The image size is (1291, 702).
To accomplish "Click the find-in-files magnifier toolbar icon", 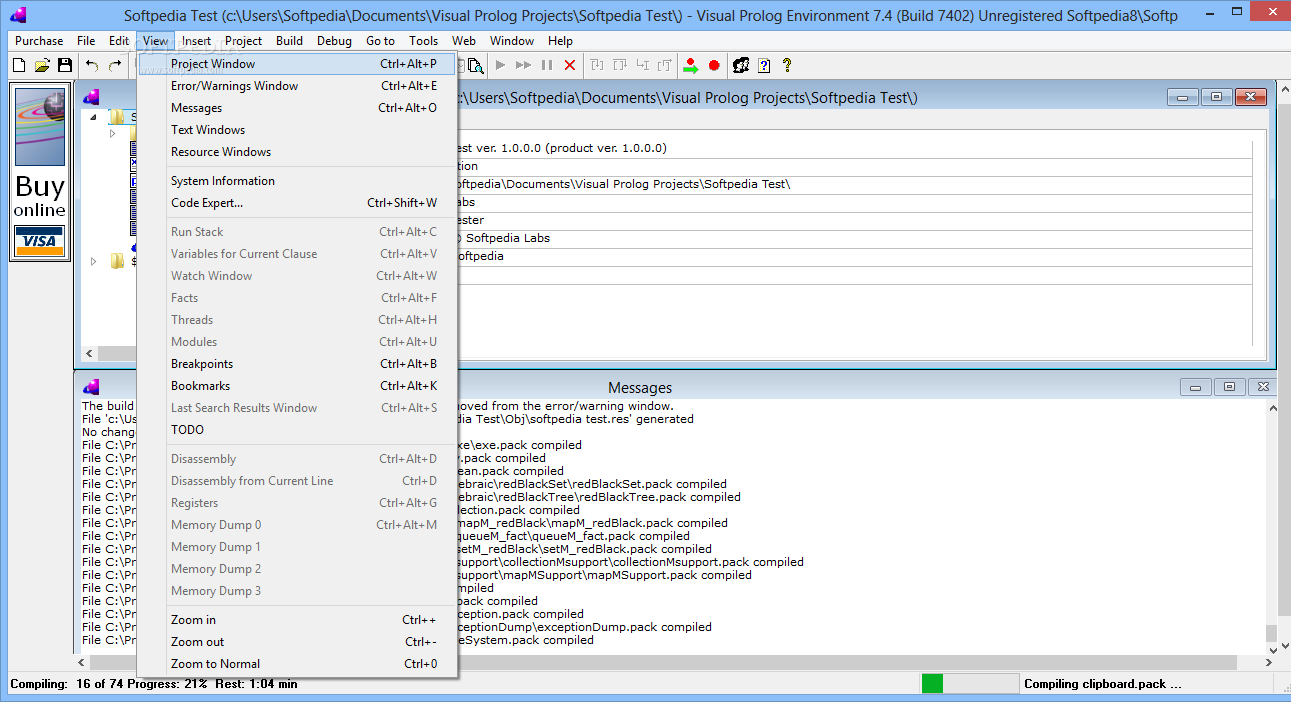I will click(x=476, y=65).
